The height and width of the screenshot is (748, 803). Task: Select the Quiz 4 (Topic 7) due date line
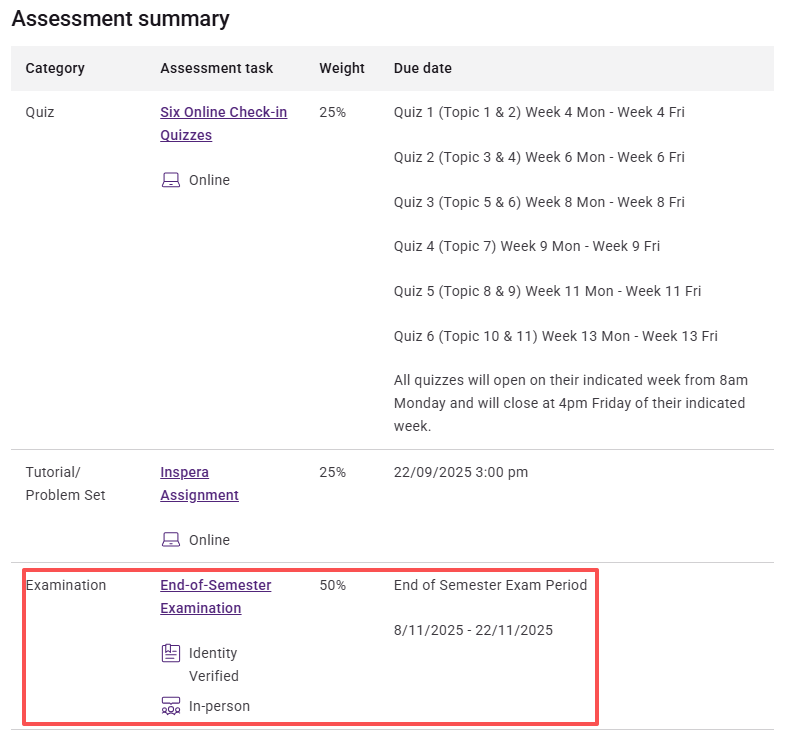click(x=526, y=246)
